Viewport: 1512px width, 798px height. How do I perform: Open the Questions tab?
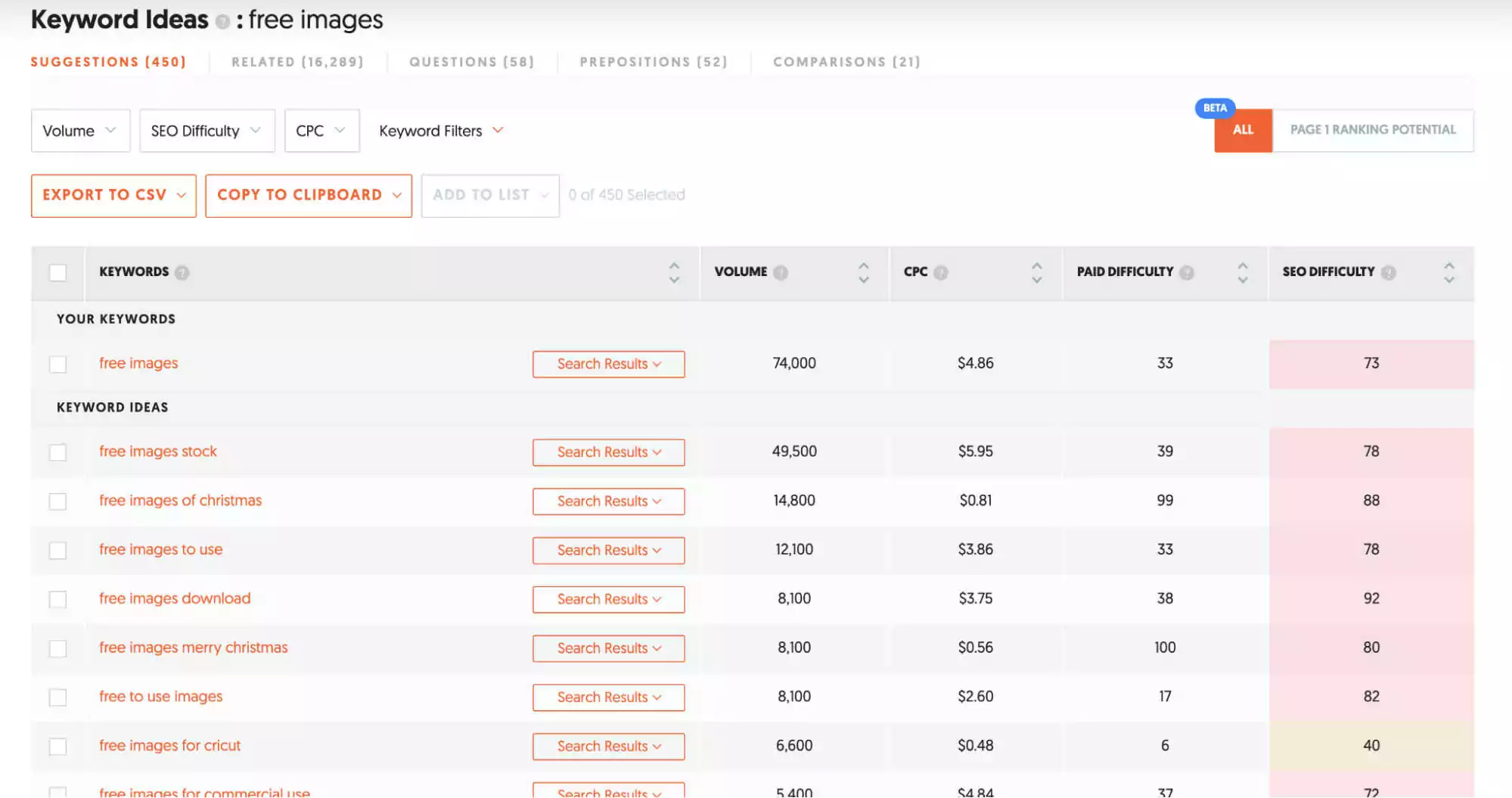(471, 62)
